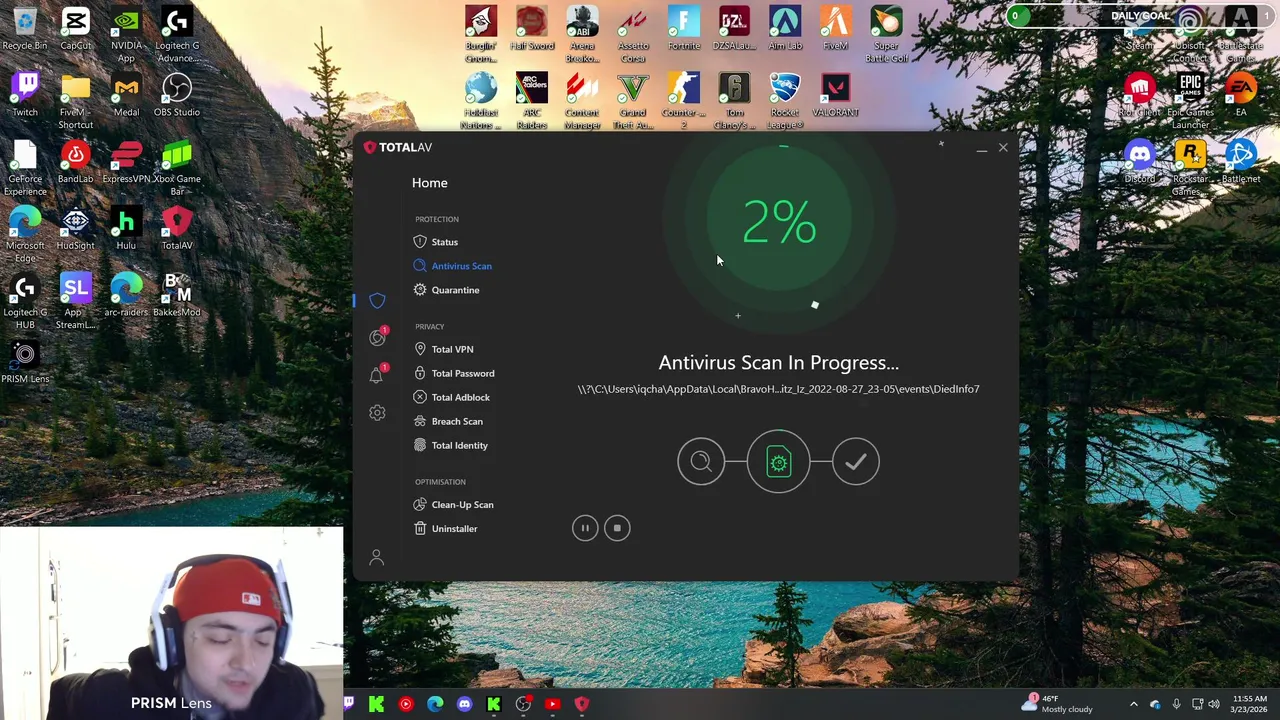Select the BakkesMod desktop icon
This screenshot has width=1280, height=720.
177,295
